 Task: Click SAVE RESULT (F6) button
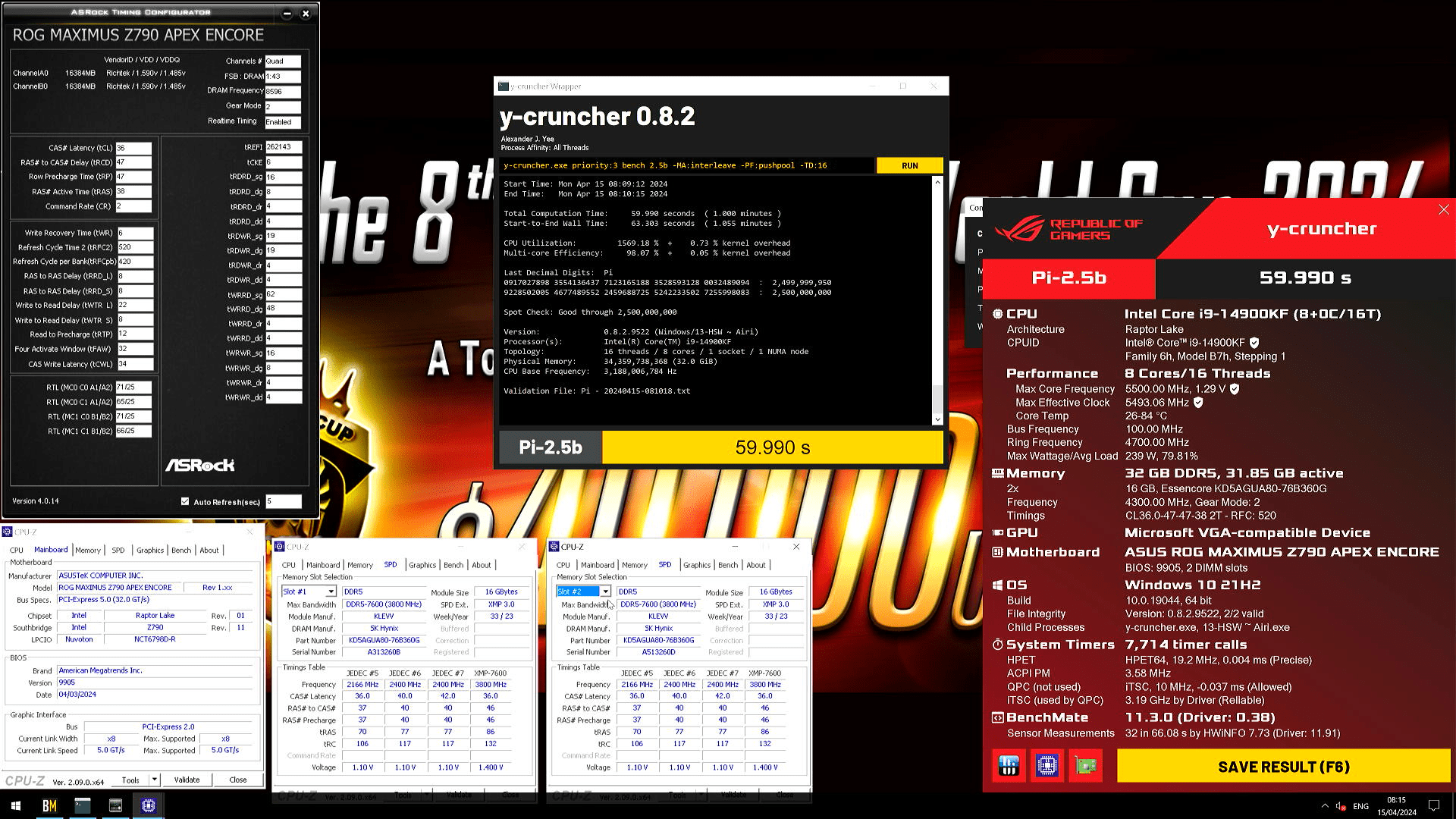pyautogui.click(x=1283, y=767)
